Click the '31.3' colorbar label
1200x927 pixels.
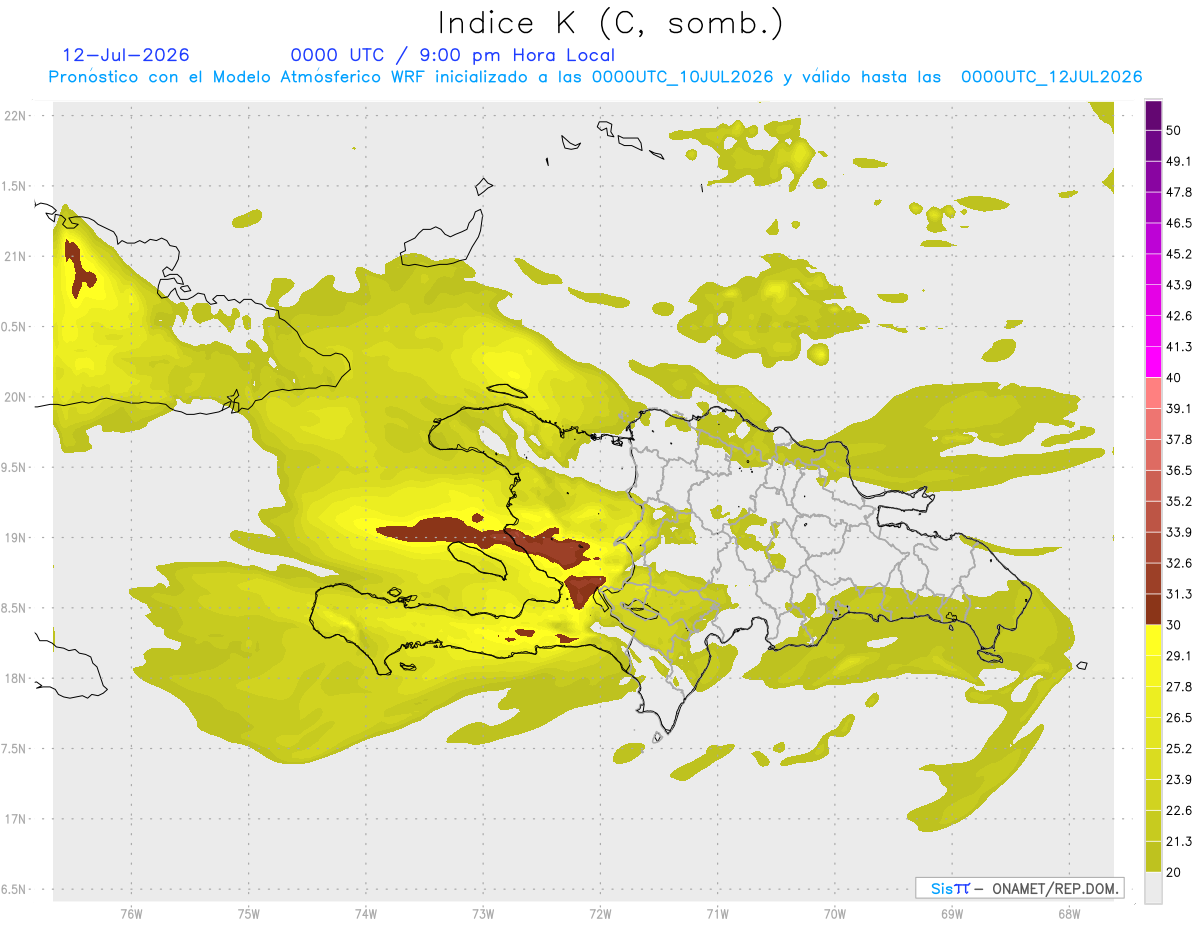pos(1179,594)
